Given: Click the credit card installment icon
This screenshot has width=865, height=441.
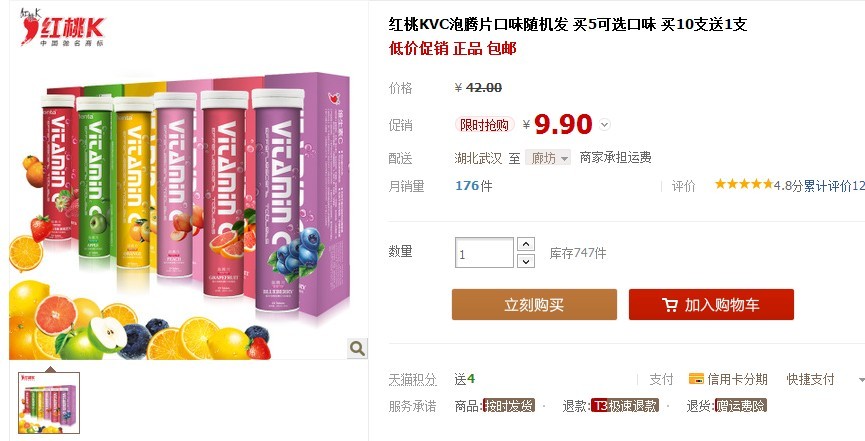Looking at the screenshot, I should 696,379.
